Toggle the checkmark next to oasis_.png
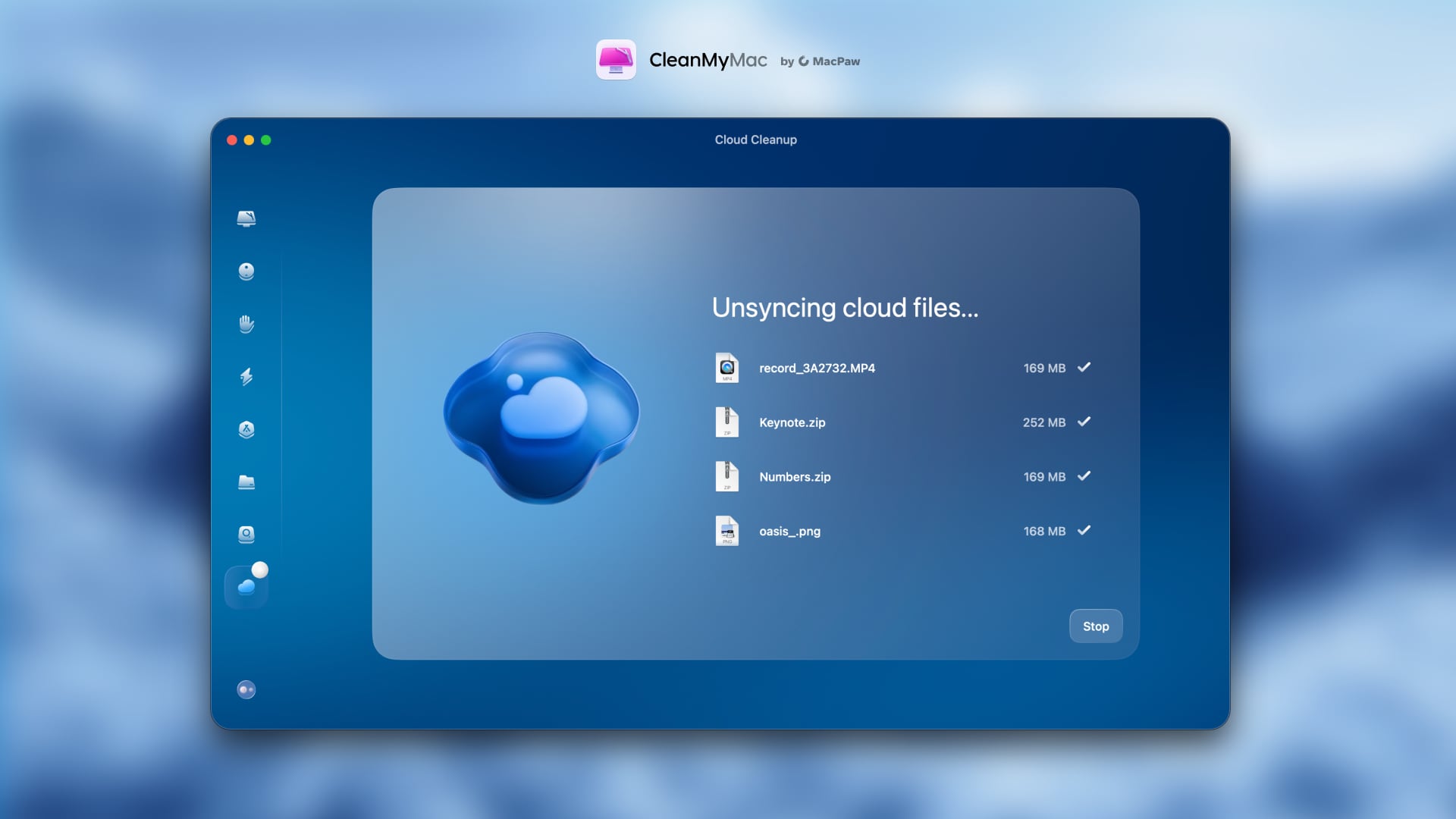1456x819 pixels. click(x=1084, y=531)
